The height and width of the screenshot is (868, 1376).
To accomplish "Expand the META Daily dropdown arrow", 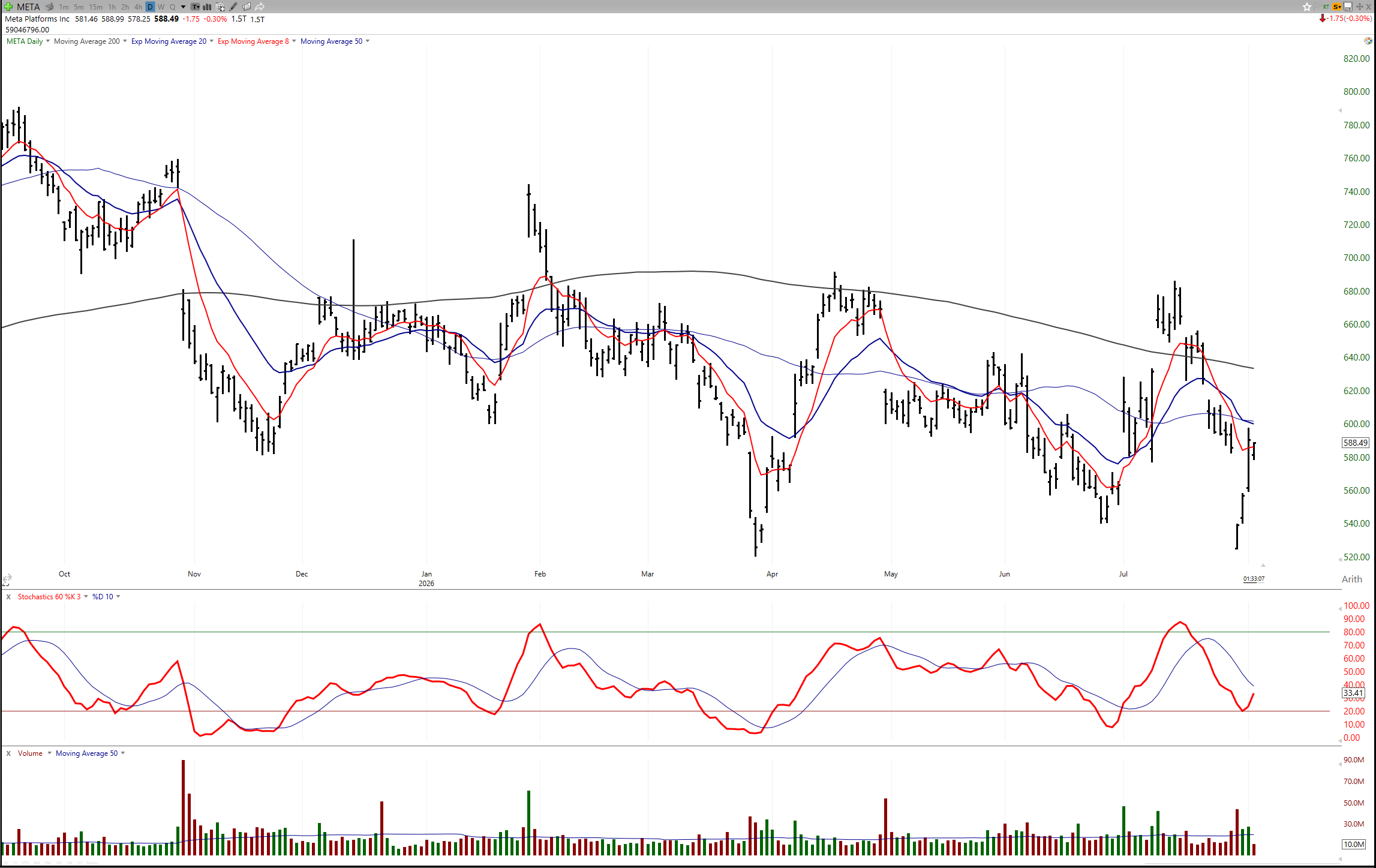I will point(48,41).
